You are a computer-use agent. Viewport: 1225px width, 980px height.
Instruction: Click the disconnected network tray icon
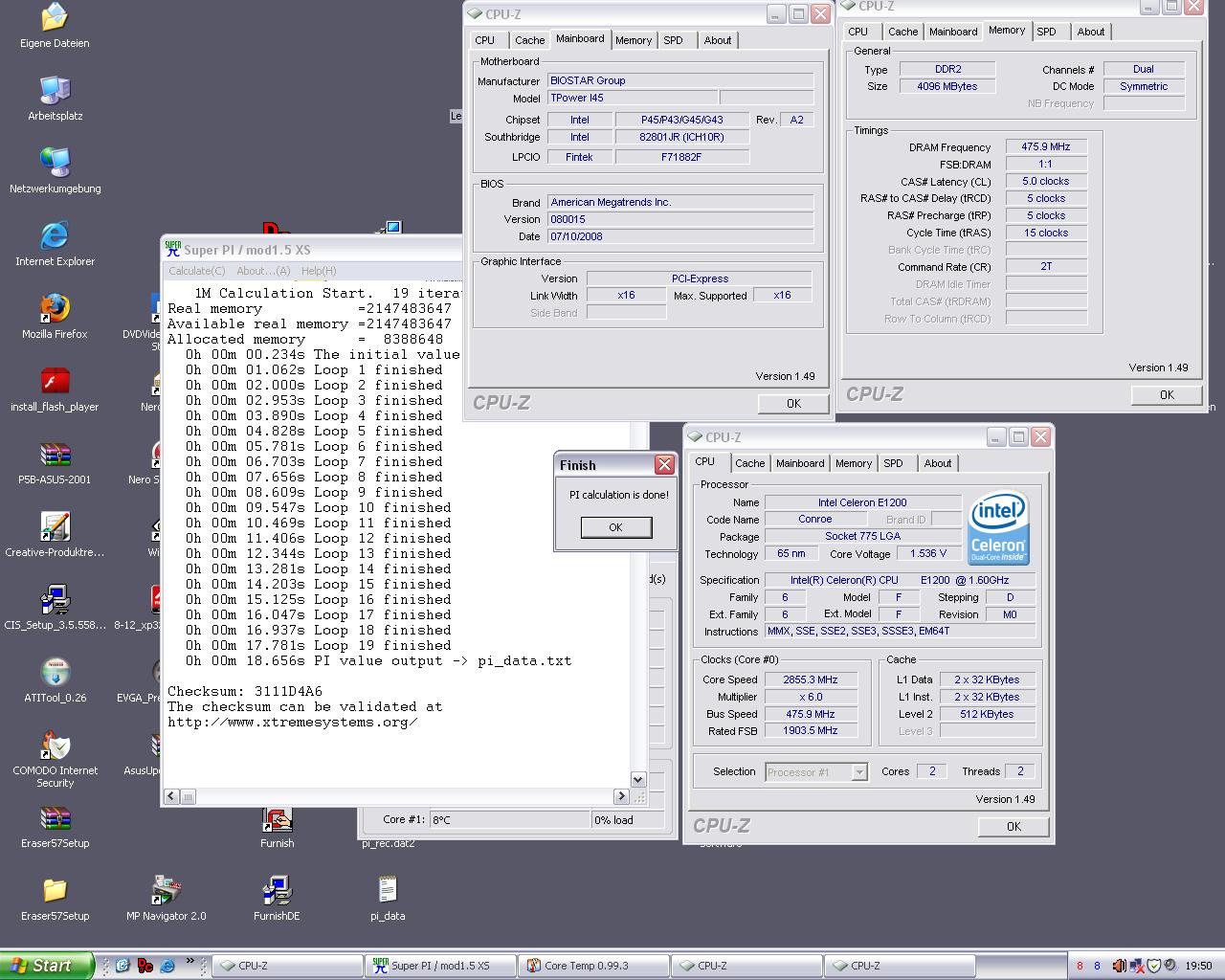(x=1137, y=967)
